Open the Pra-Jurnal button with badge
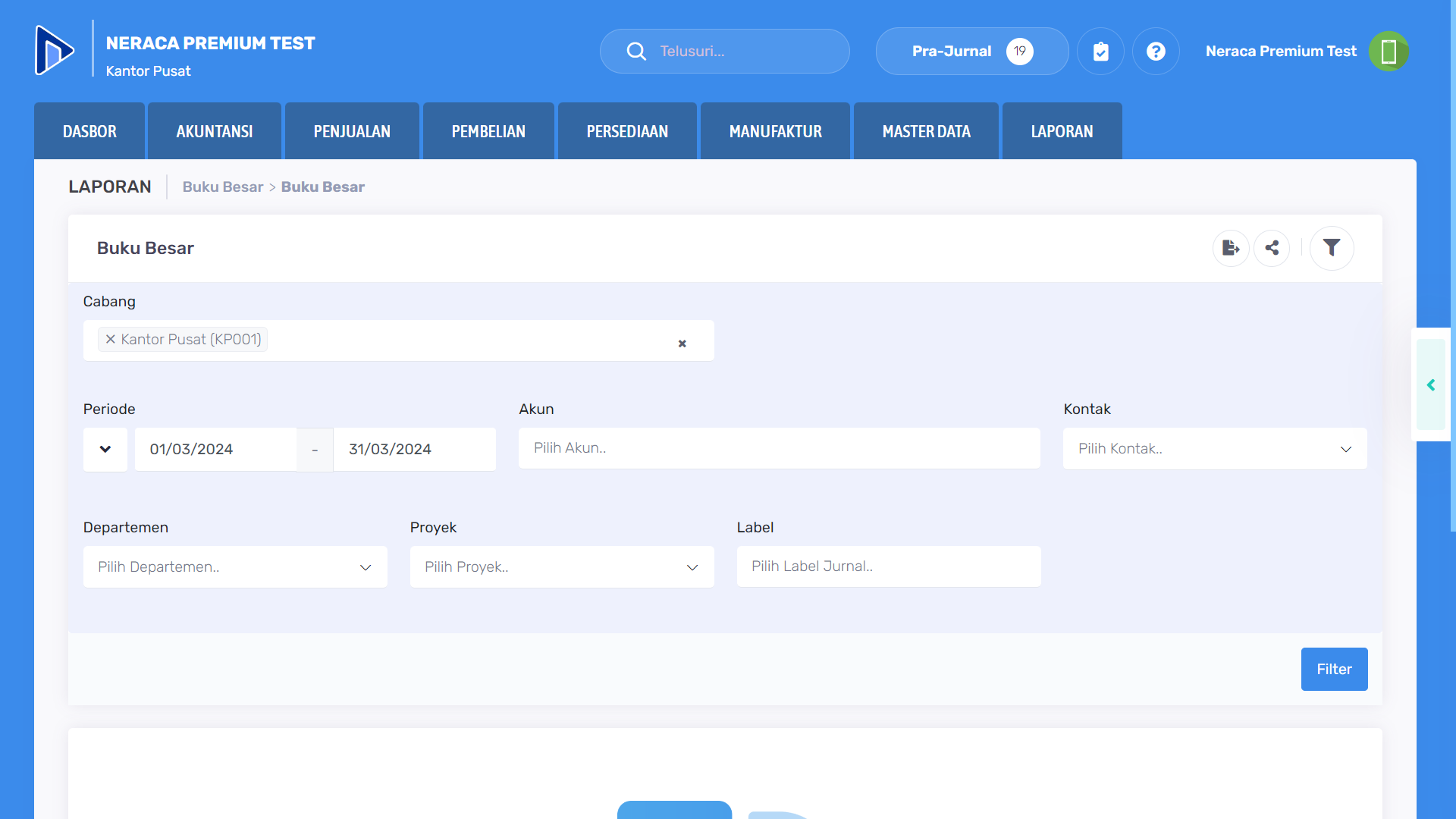1456x819 pixels. (x=971, y=52)
